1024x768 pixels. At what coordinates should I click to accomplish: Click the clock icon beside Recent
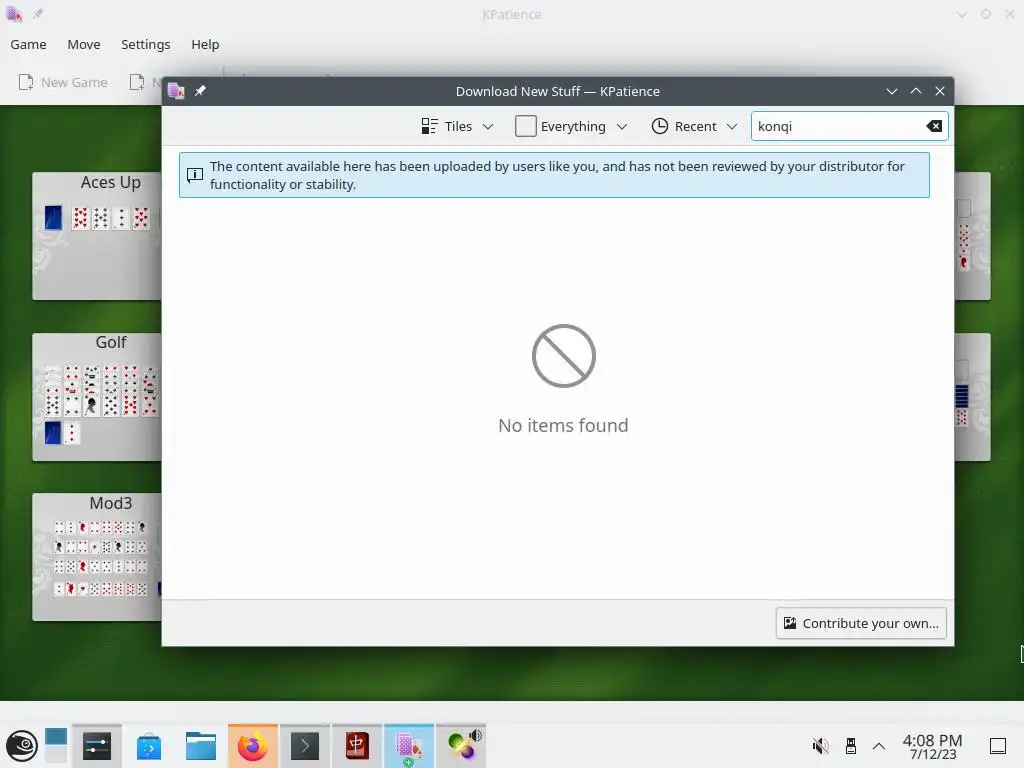[x=660, y=126]
